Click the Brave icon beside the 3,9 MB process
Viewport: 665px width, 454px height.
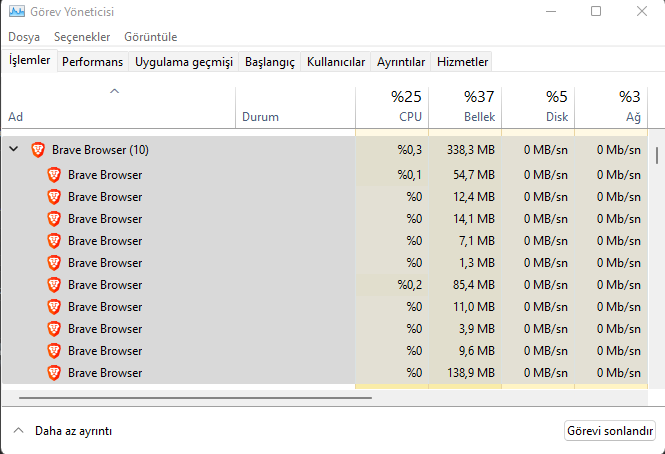tap(54, 329)
